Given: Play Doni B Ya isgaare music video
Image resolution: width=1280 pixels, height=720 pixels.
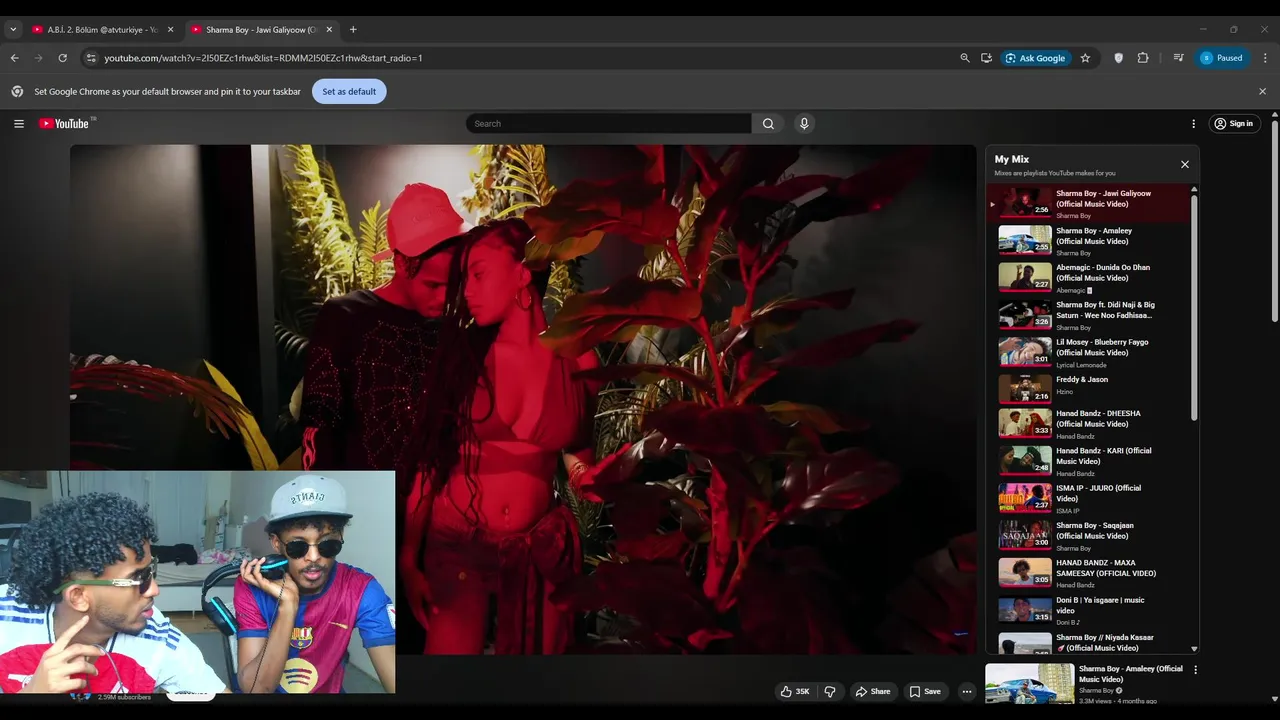Looking at the screenshot, I should click(x=1089, y=610).
